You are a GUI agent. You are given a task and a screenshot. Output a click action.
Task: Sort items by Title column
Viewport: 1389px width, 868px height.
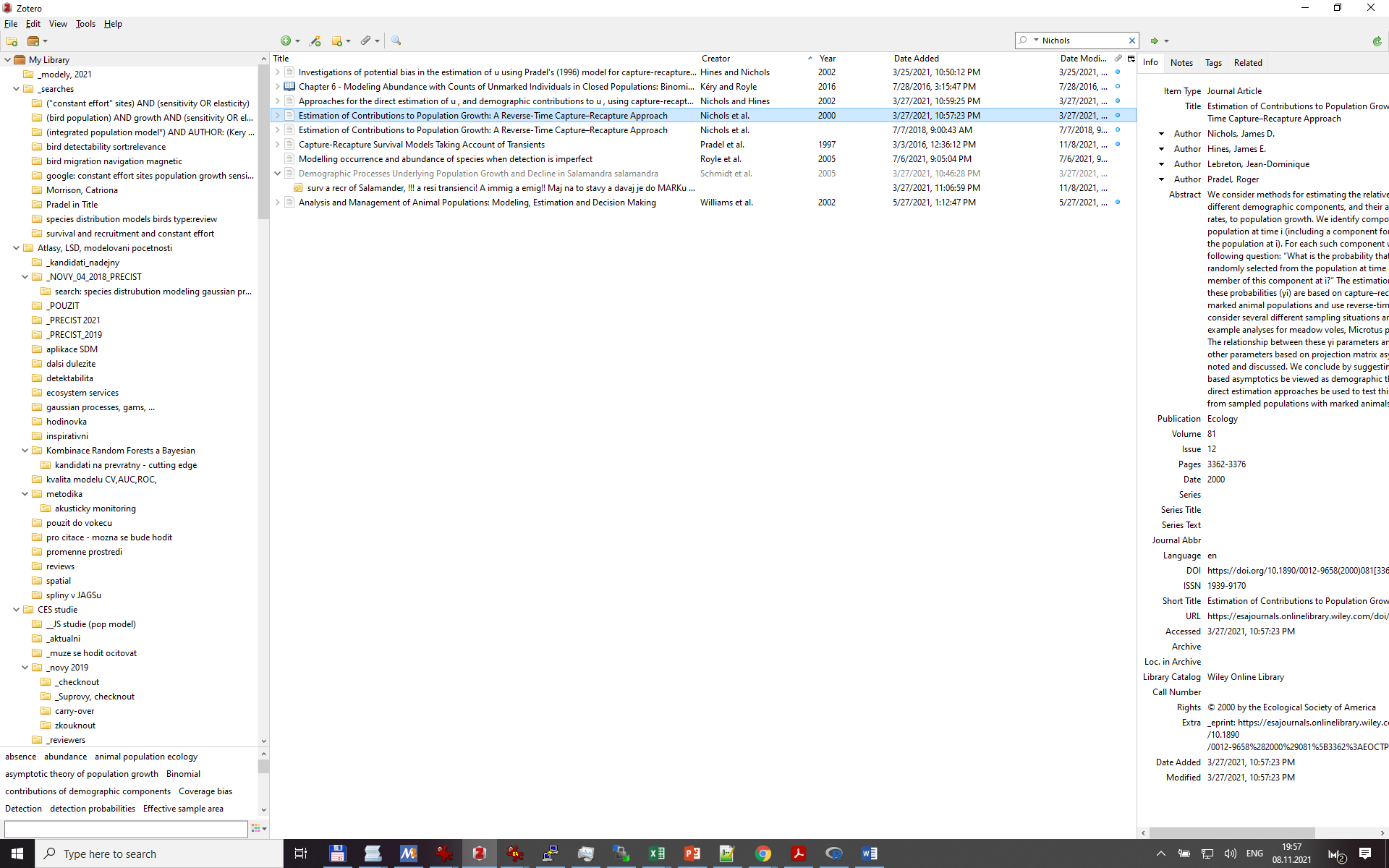coord(484,59)
